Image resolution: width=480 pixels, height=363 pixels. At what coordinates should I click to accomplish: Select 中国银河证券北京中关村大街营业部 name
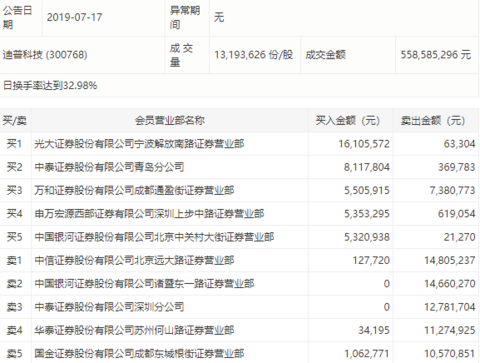click(154, 237)
